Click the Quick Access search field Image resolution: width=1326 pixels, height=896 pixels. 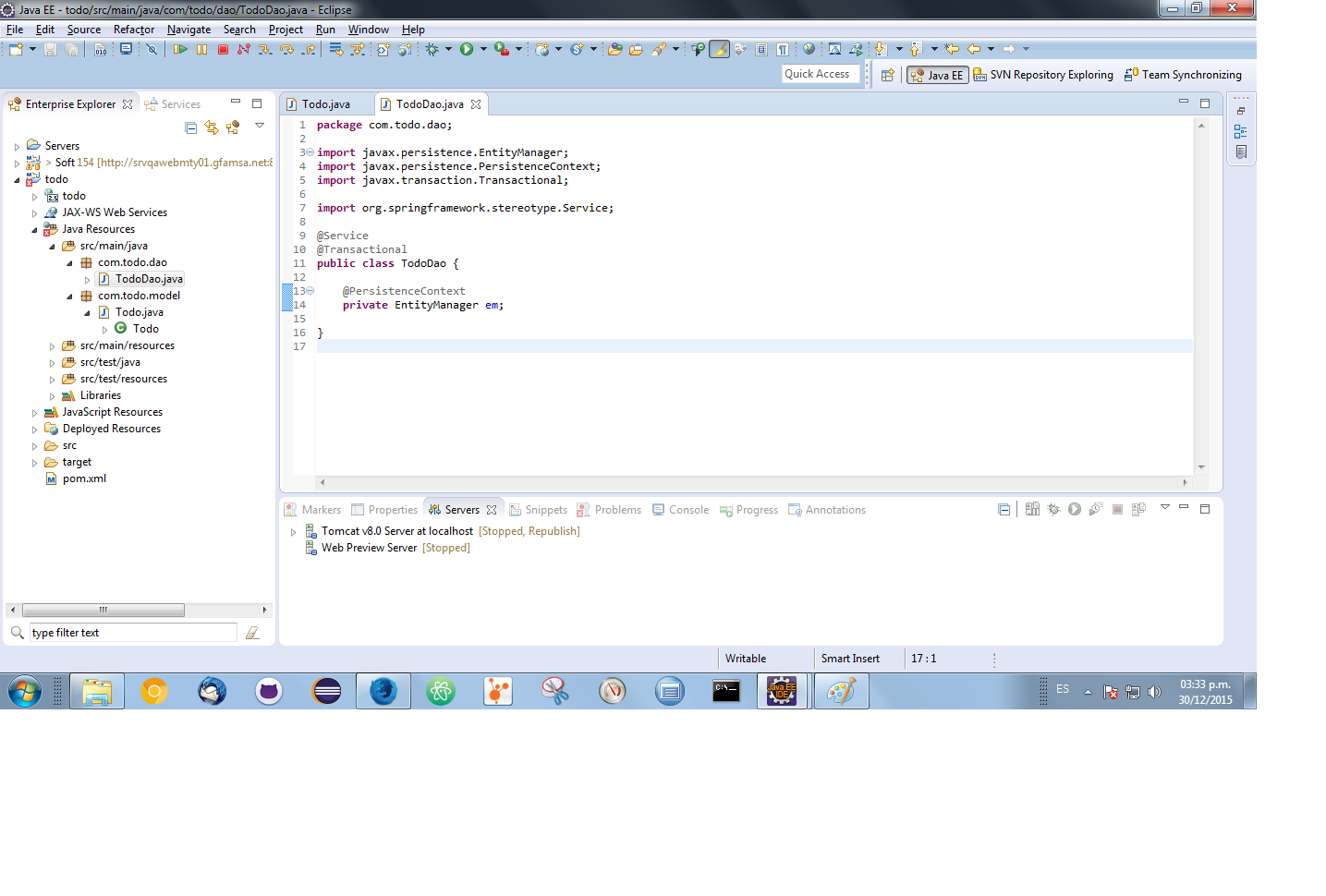(x=821, y=74)
